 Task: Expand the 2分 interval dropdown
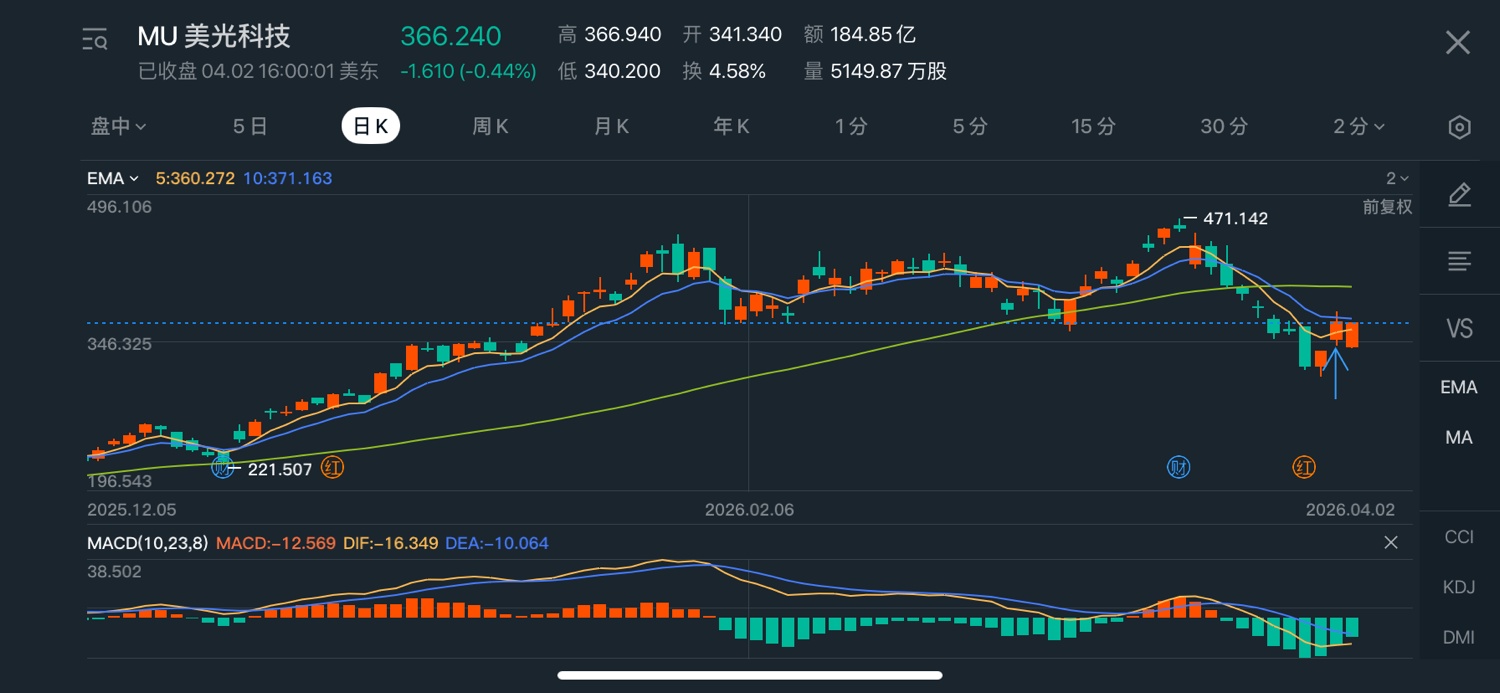coord(1359,127)
